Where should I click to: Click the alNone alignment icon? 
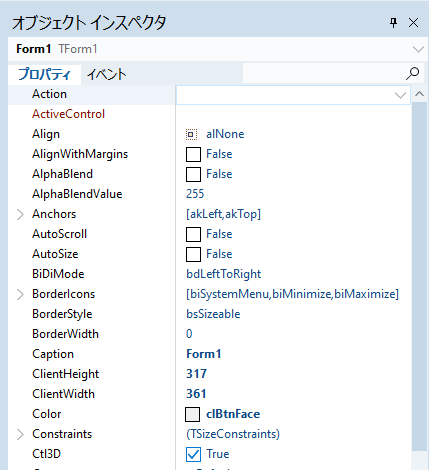191,134
